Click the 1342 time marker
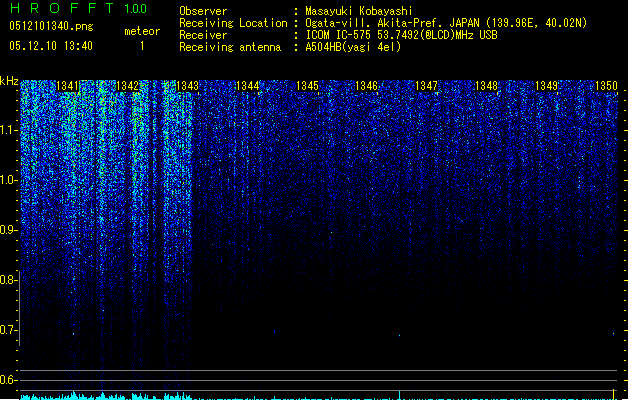This screenshot has width=629, height=400. pos(127,86)
